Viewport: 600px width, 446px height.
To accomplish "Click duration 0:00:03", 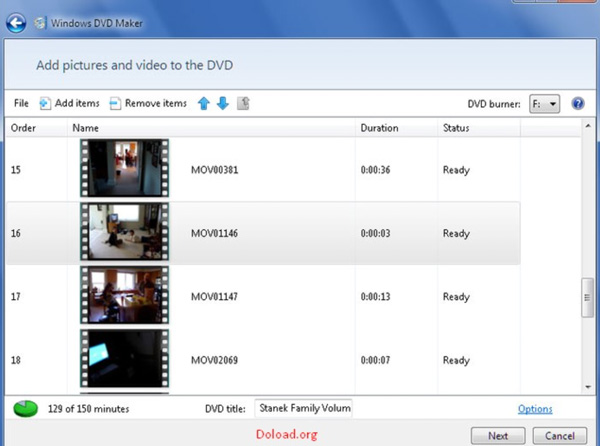I will (x=375, y=233).
